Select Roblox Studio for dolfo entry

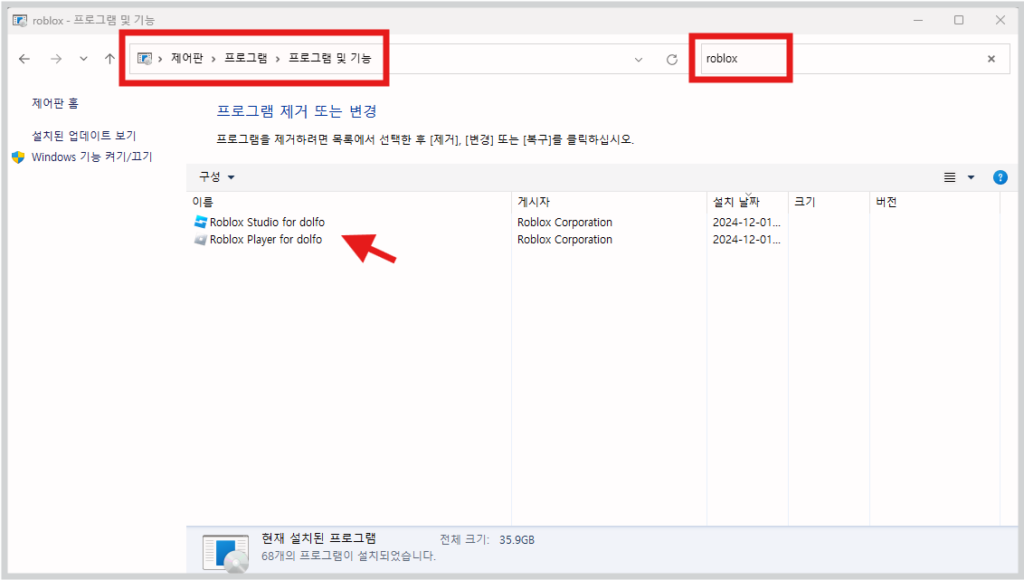coord(267,222)
